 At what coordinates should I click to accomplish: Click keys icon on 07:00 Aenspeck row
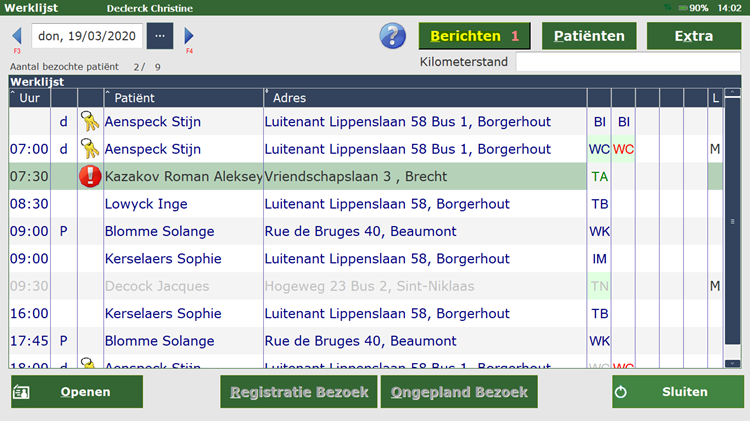pos(90,149)
